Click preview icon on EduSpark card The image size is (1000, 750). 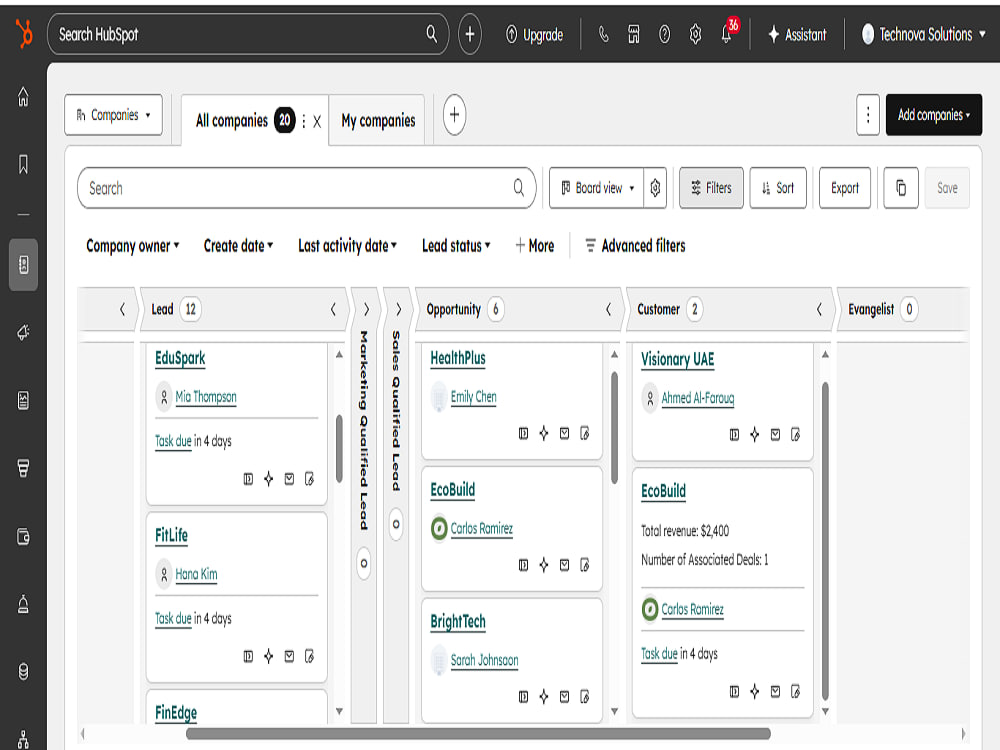[x=248, y=479]
